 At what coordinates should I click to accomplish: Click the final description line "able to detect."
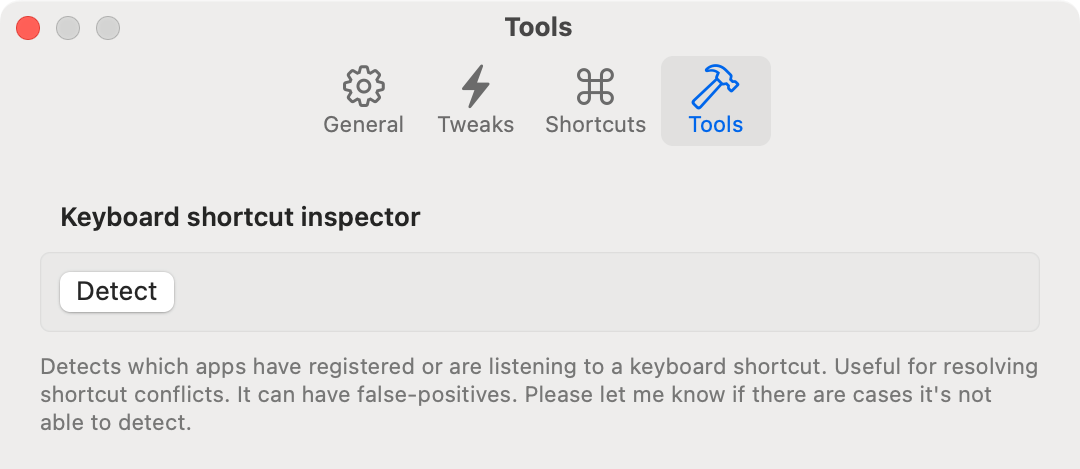point(115,422)
